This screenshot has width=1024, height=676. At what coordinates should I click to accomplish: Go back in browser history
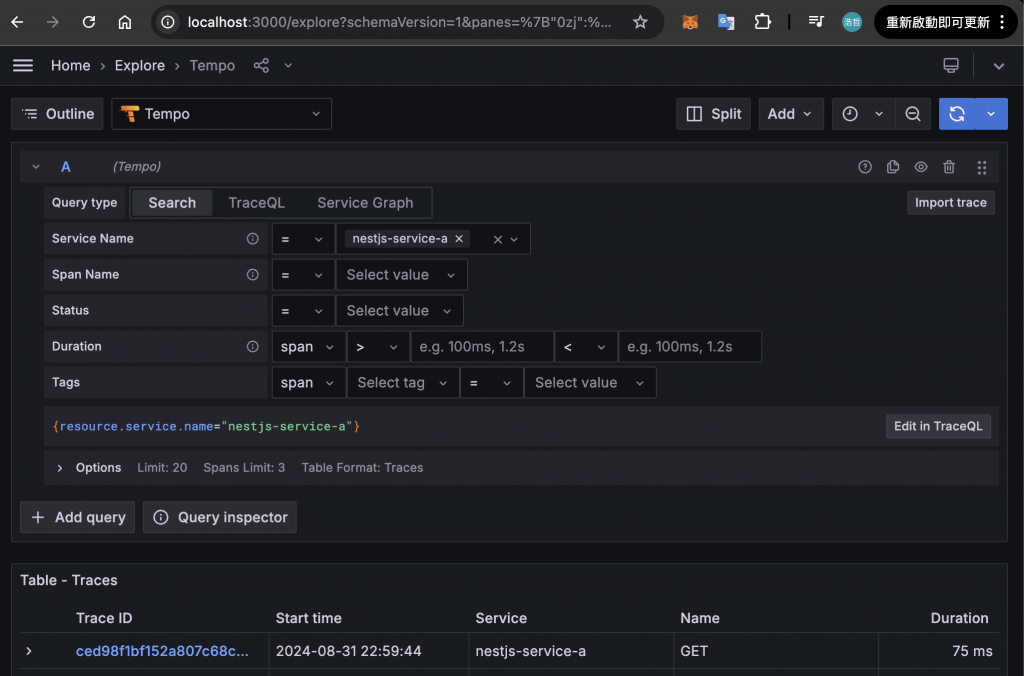[x=18, y=22]
